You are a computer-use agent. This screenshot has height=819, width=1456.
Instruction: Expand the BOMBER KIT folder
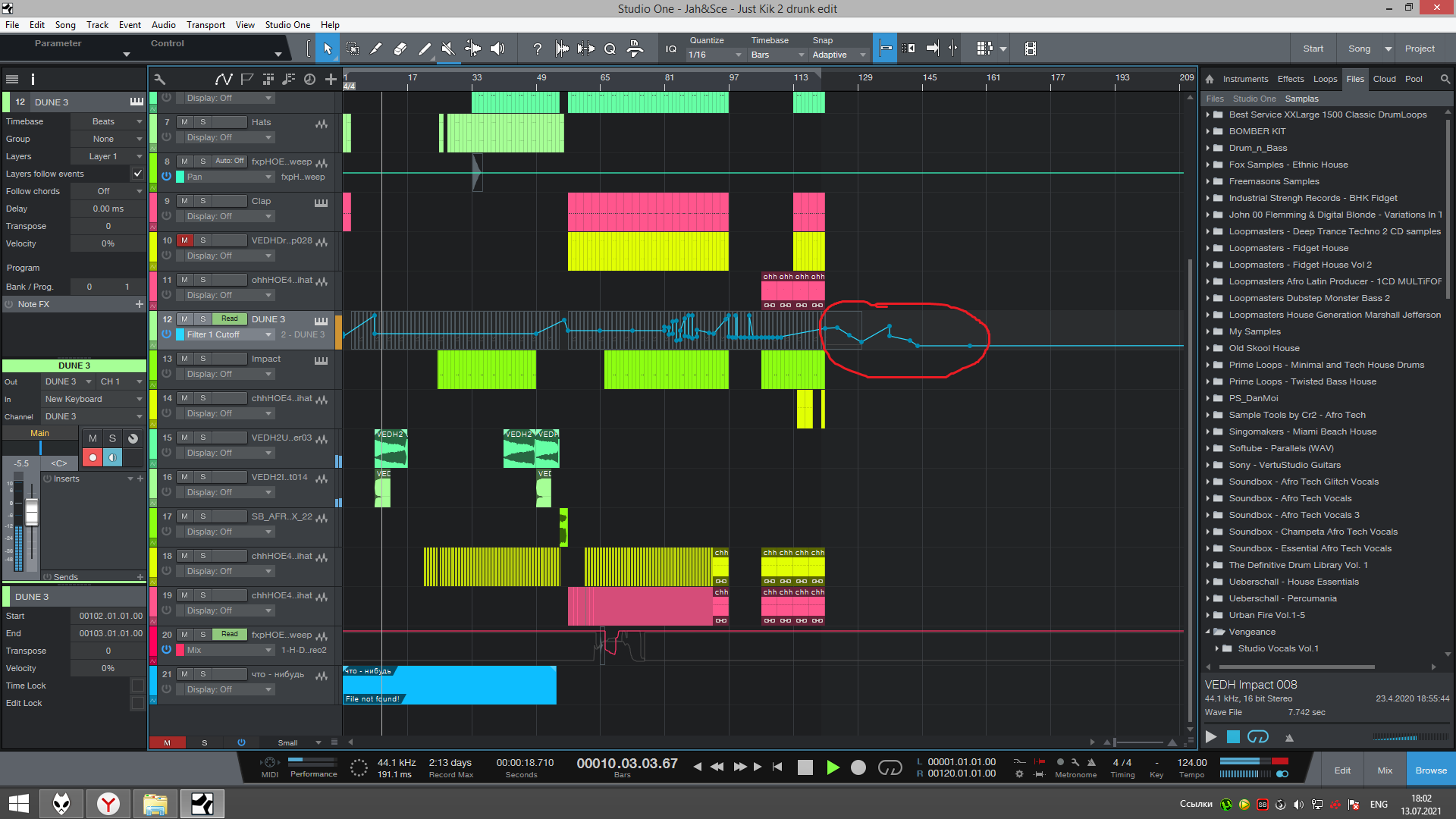1208,131
